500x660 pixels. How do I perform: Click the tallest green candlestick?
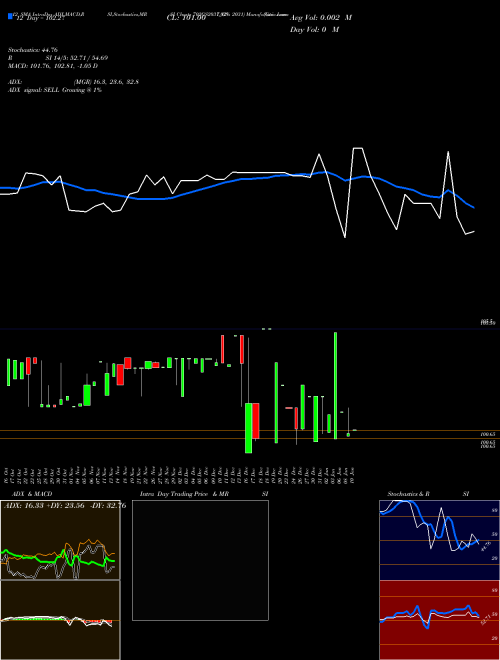click(335, 386)
